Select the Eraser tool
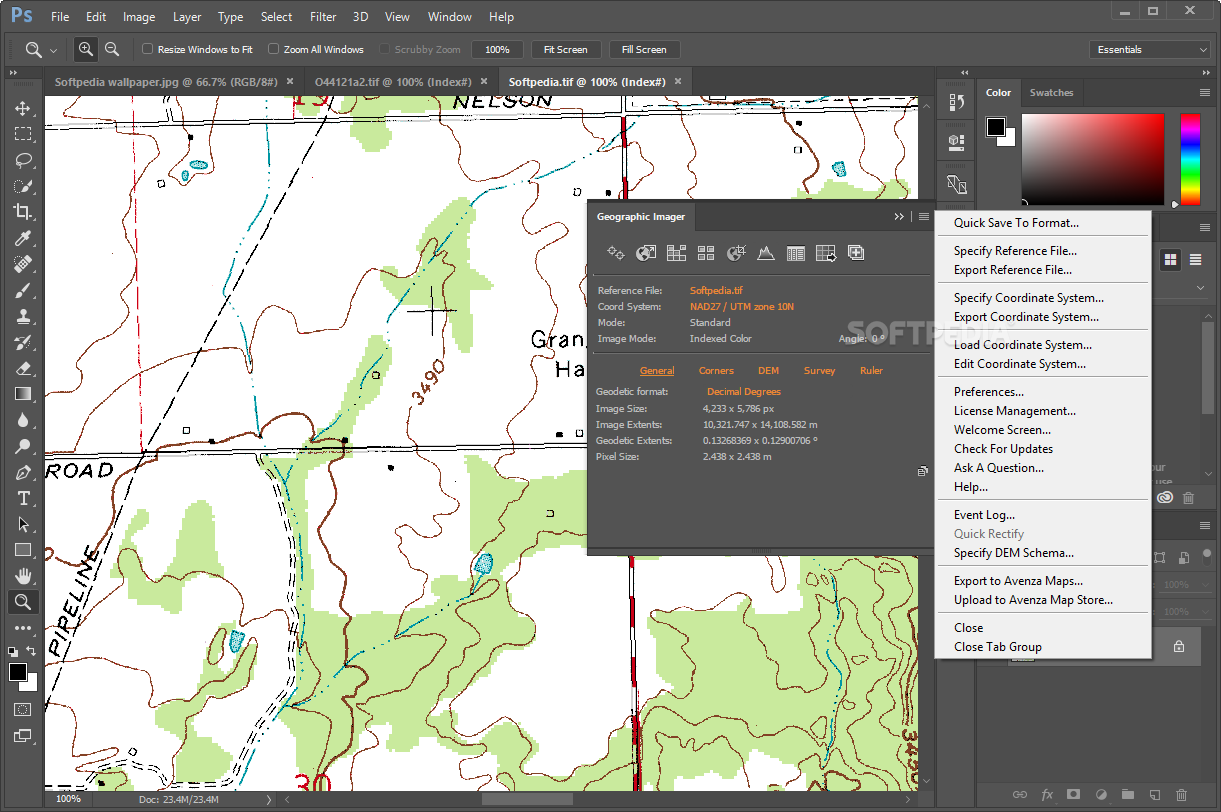 pos(22,368)
